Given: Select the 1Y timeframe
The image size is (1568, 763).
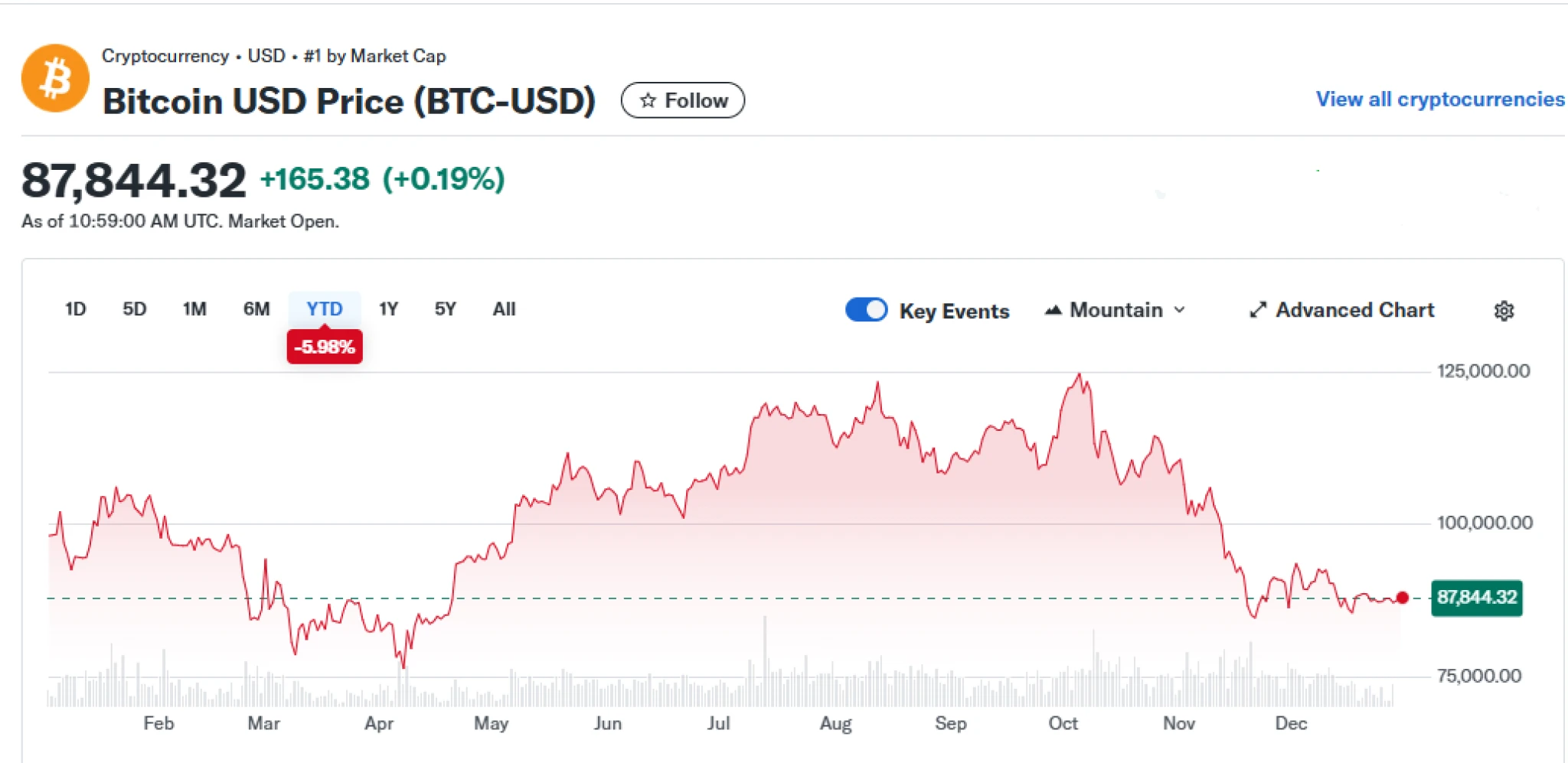Looking at the screenshot, I should tap(388, 309).
